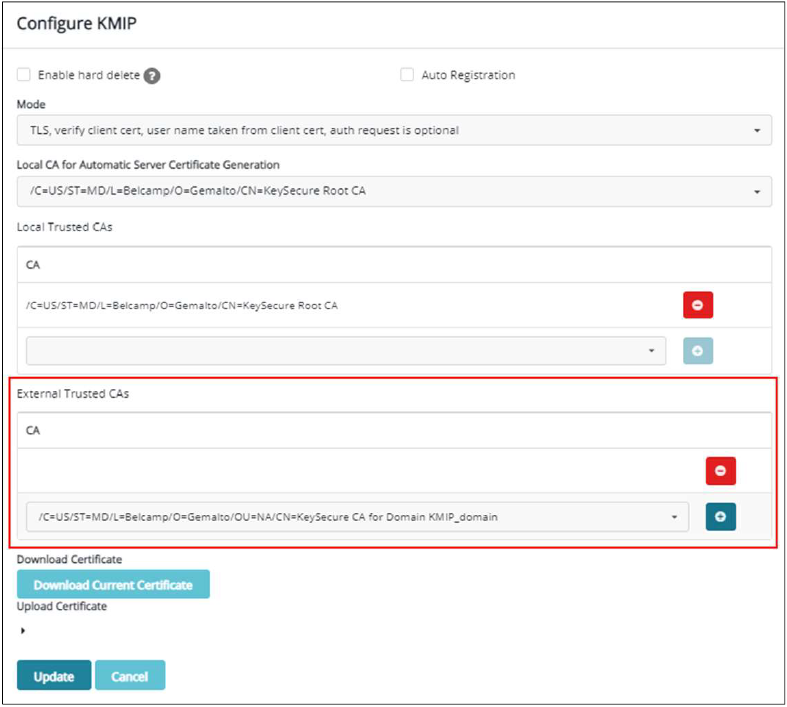Select KeySecure Root CA row text in Local Trusted CAs

pos(182,306)
